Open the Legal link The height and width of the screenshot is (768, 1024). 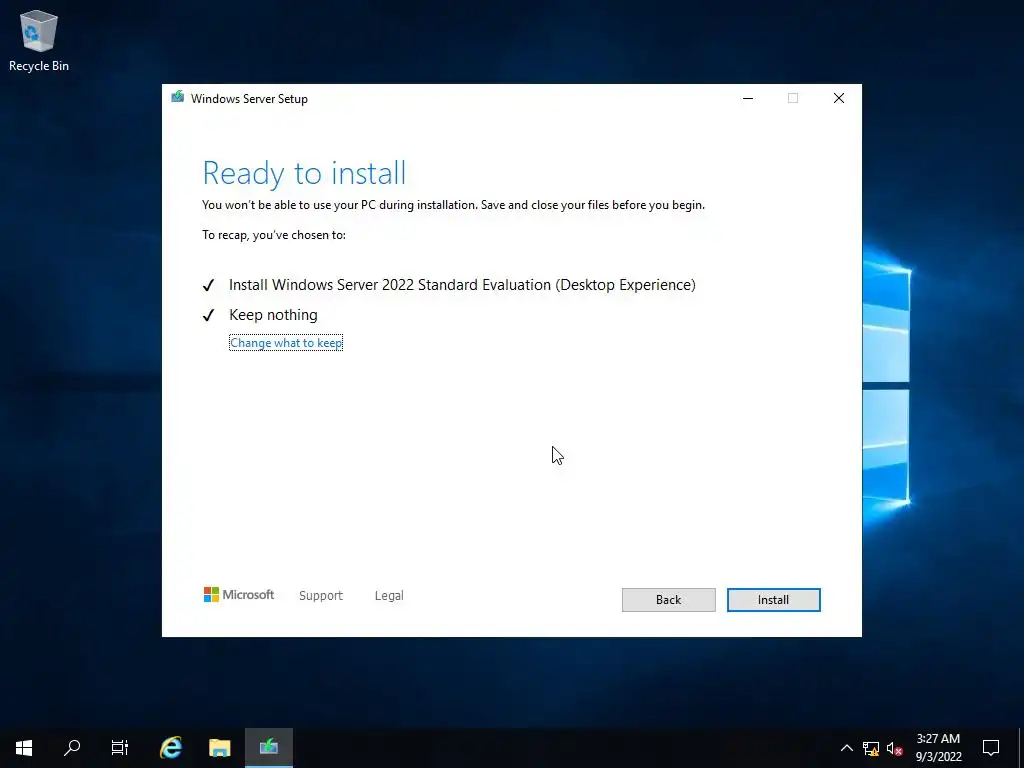[389, 596]
